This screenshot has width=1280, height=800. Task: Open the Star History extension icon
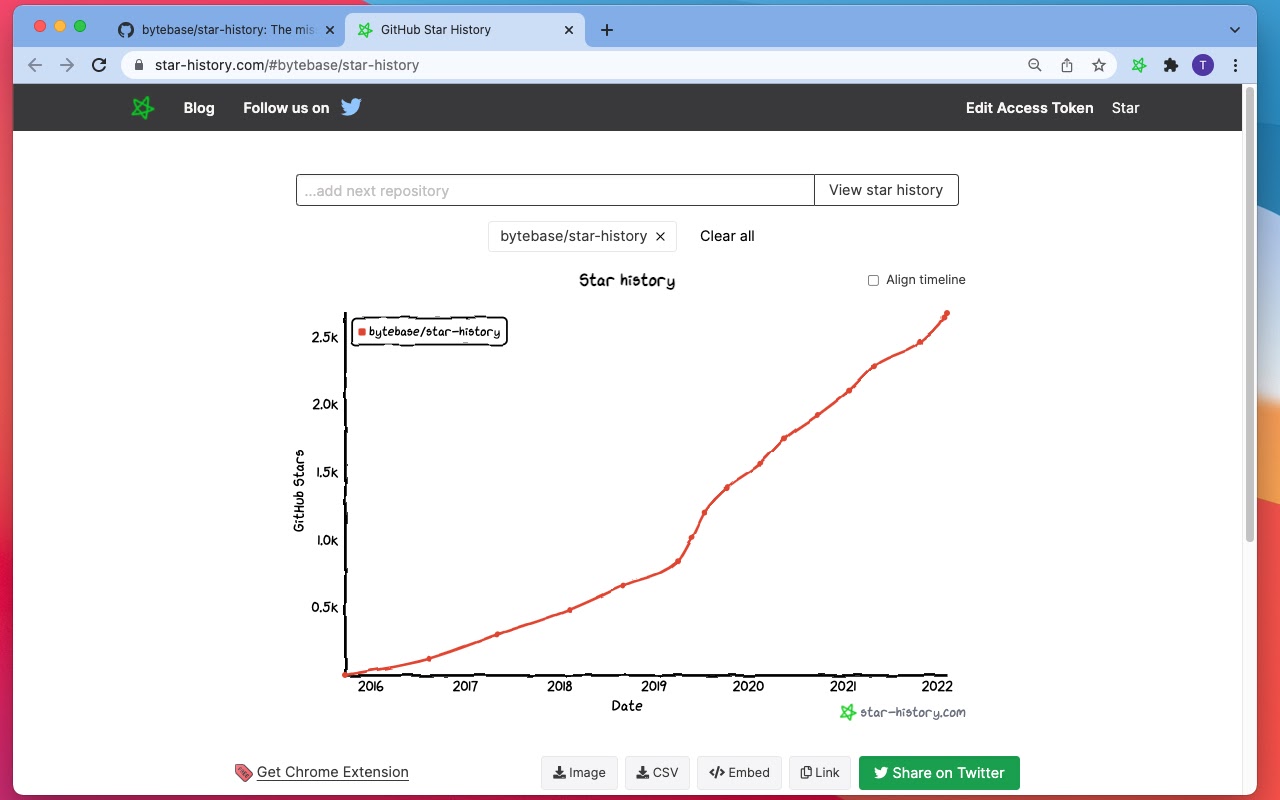coord(1139,65)
